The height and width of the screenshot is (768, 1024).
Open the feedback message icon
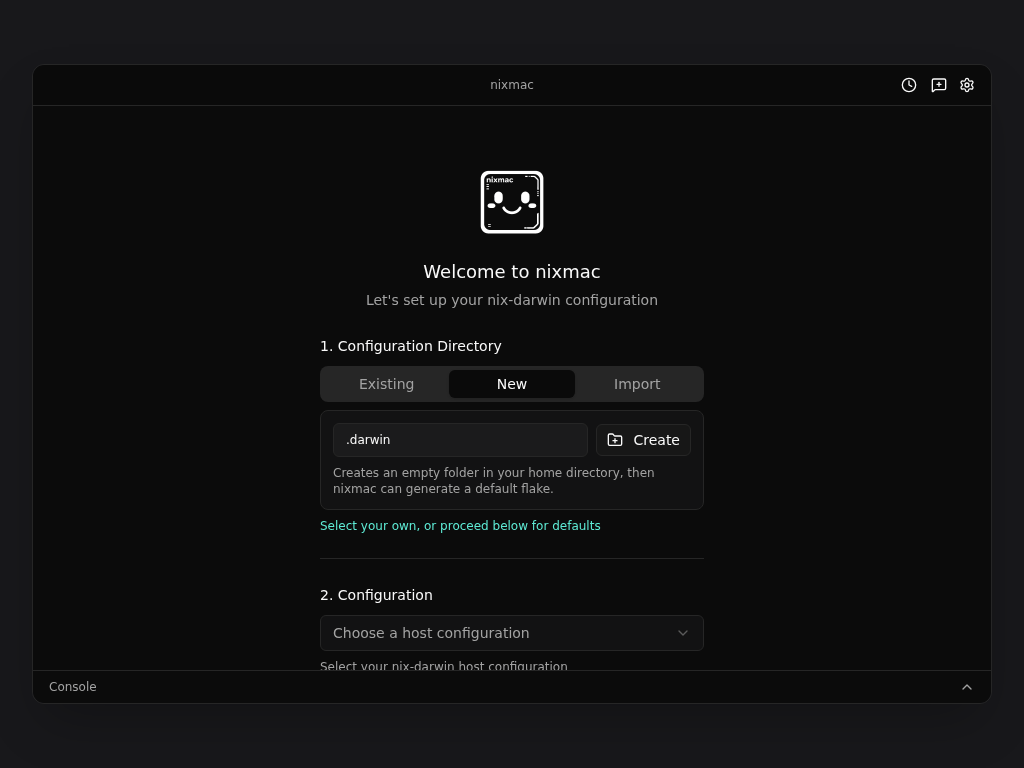(x=938, y=85)
